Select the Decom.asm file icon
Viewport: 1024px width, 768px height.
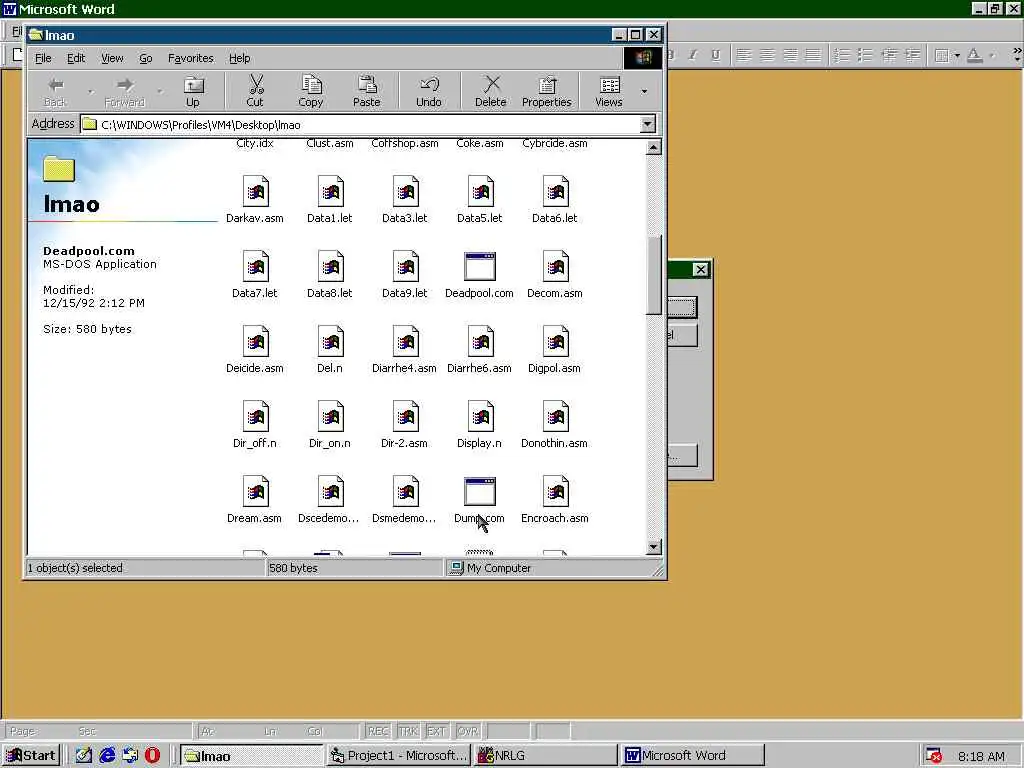556,267
